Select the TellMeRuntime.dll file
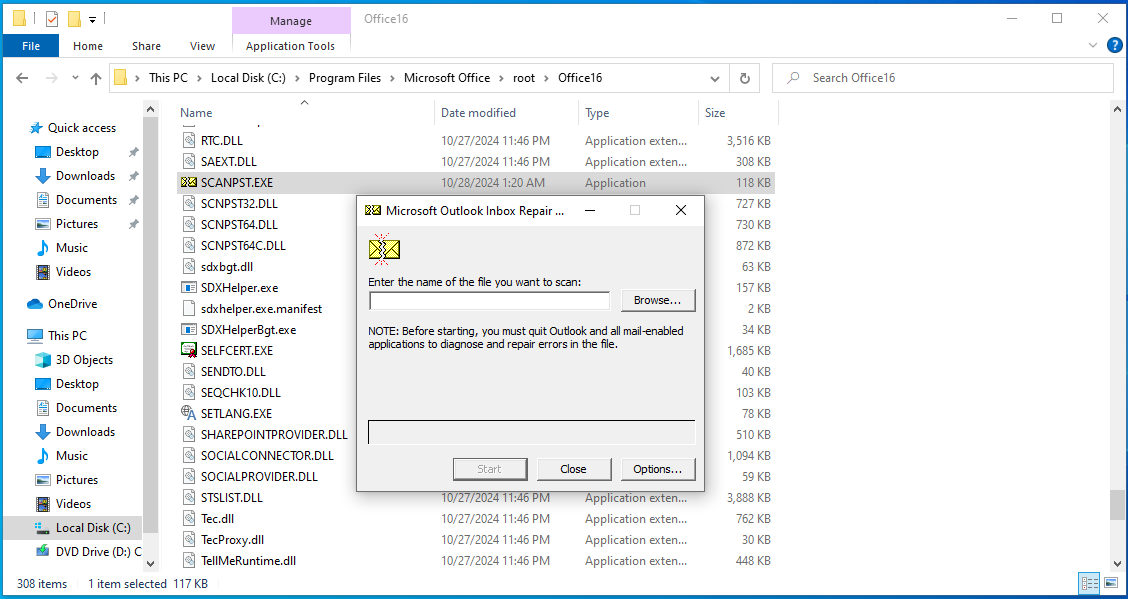This screenshot has height=599, width=1128. (476, 561)
